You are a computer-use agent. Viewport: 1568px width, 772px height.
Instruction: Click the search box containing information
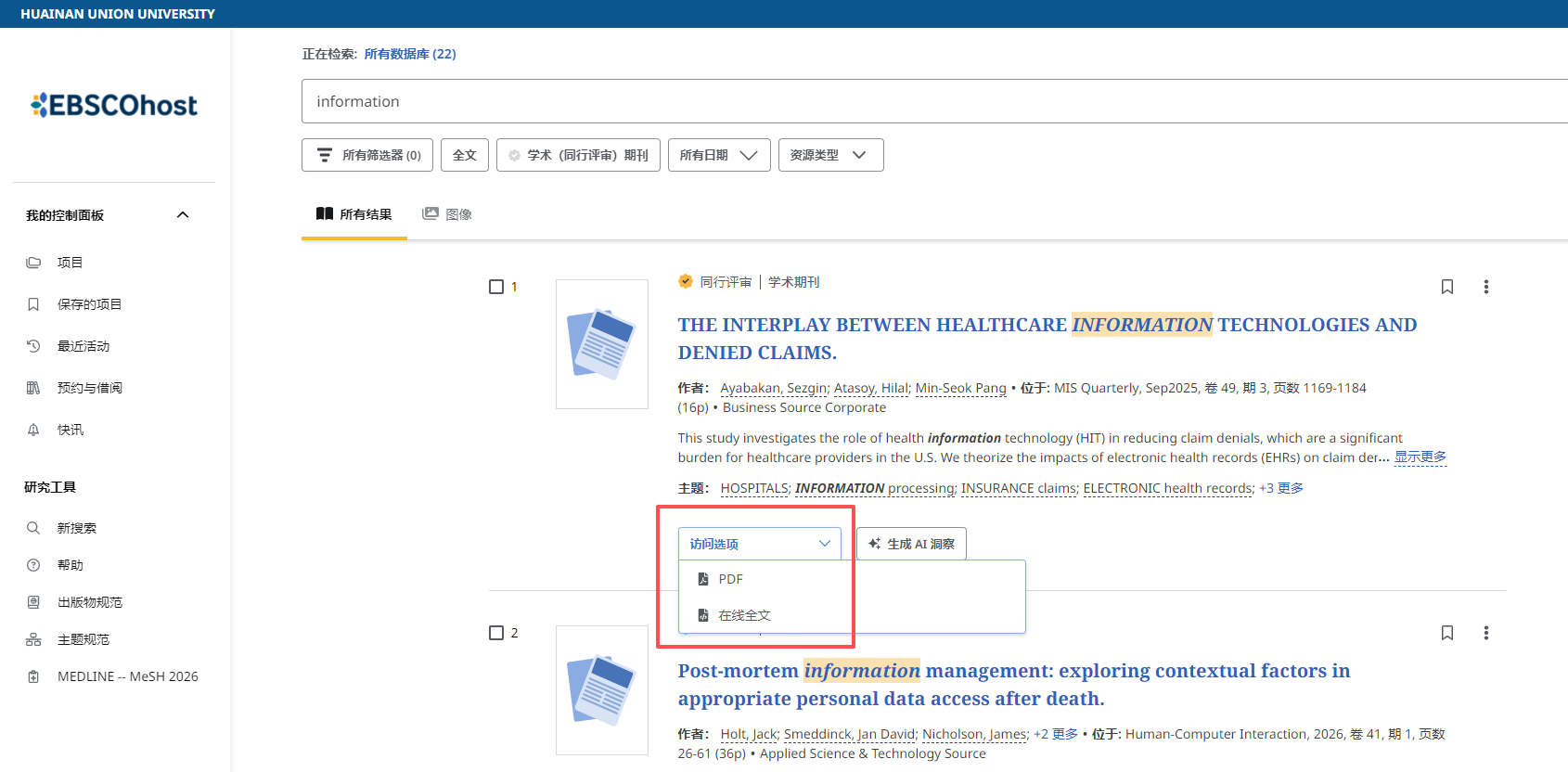[934, 101]
